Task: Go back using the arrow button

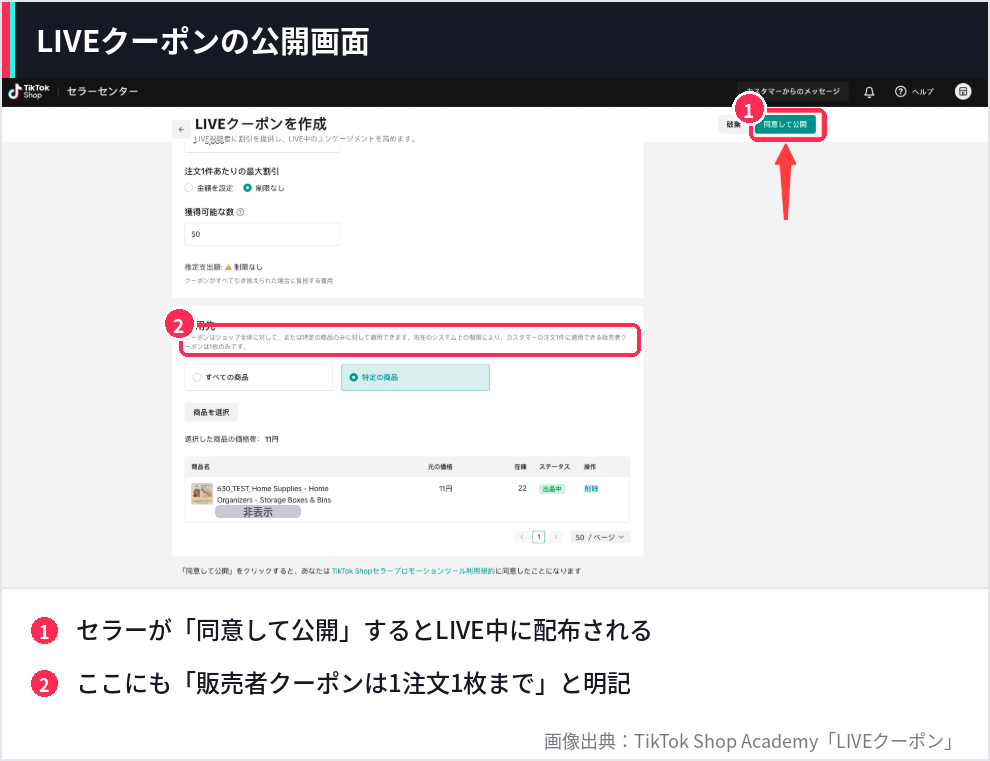Action: coord(181,129)
